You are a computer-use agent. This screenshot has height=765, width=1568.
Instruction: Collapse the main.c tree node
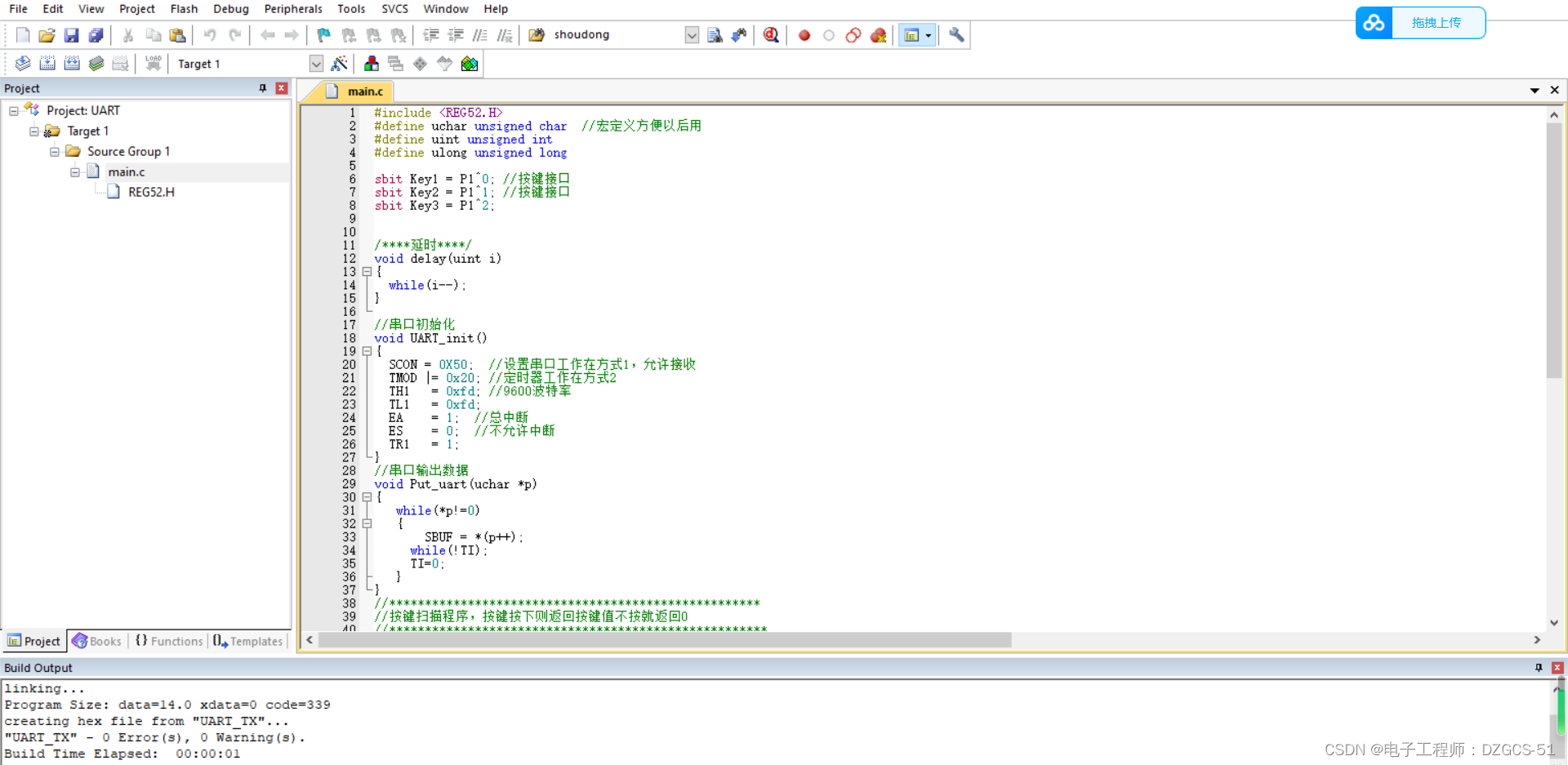click(75, 172)
